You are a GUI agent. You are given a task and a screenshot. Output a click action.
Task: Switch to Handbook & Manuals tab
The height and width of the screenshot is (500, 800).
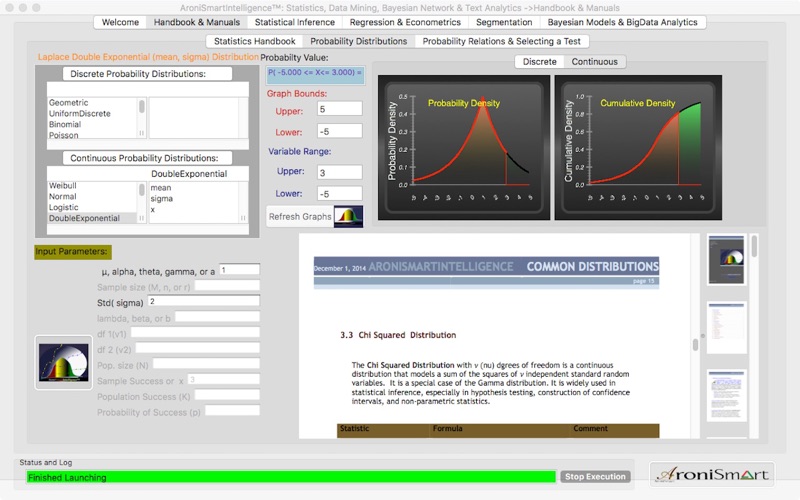[x=197, y=22]
